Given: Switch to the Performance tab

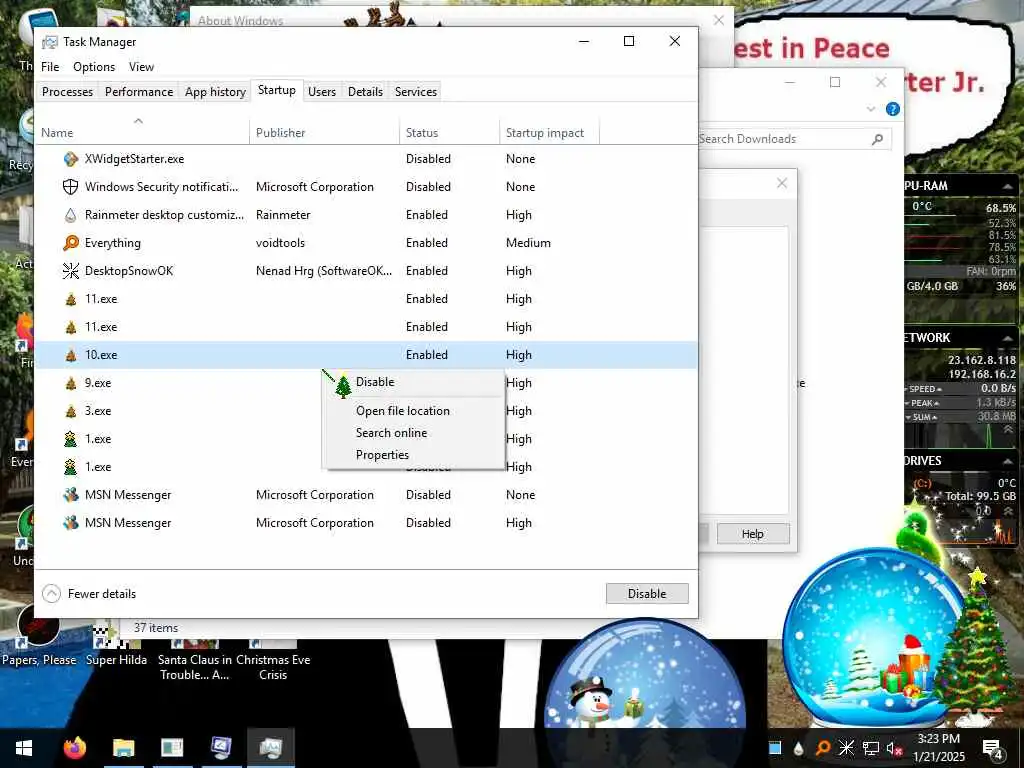Looking at the screenshot, I should [x=139, y=91].
